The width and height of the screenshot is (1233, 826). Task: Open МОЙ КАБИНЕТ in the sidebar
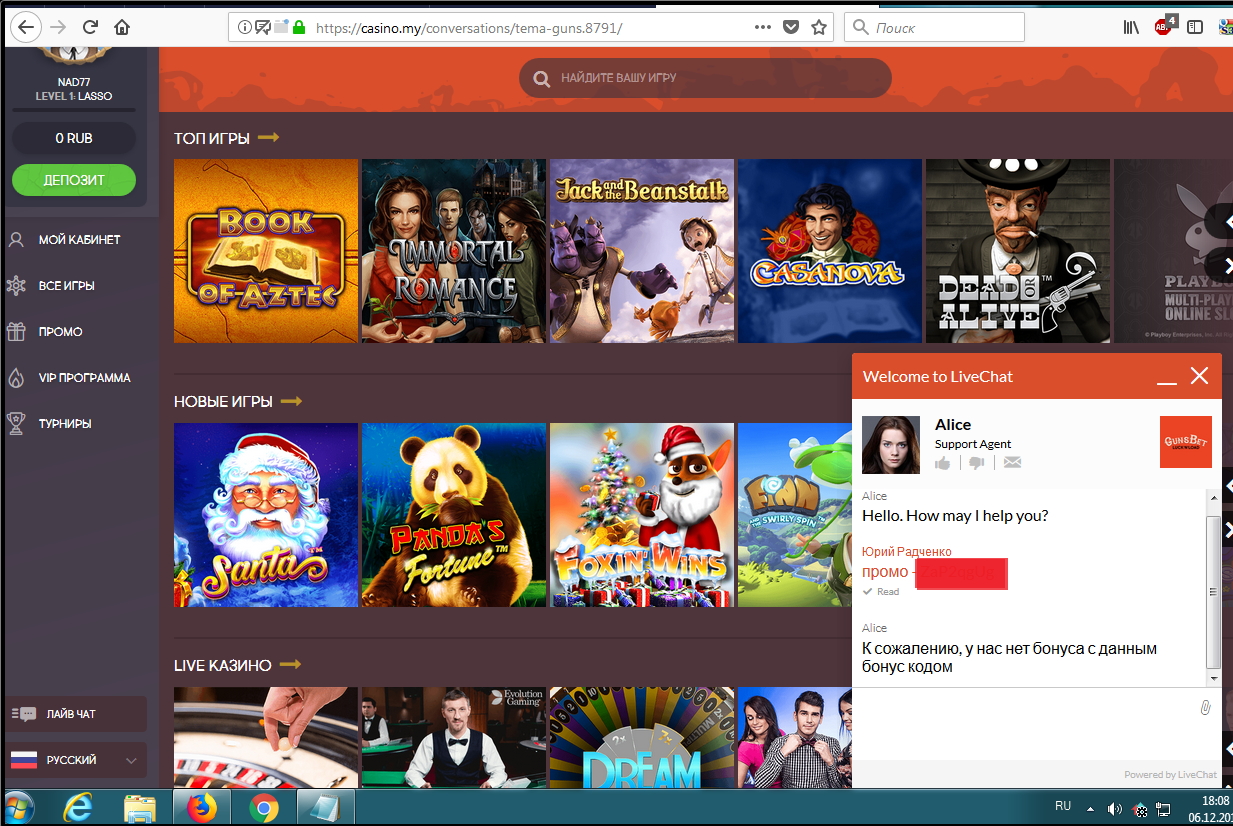click(x=78, y=240)
